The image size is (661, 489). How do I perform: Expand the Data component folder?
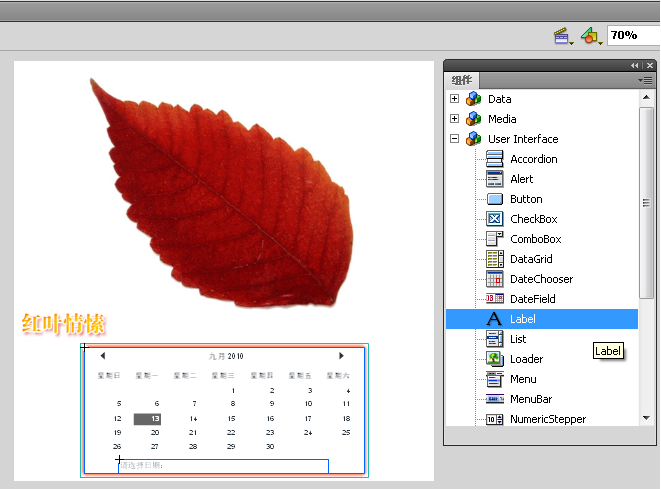click(x=455, y=99)
